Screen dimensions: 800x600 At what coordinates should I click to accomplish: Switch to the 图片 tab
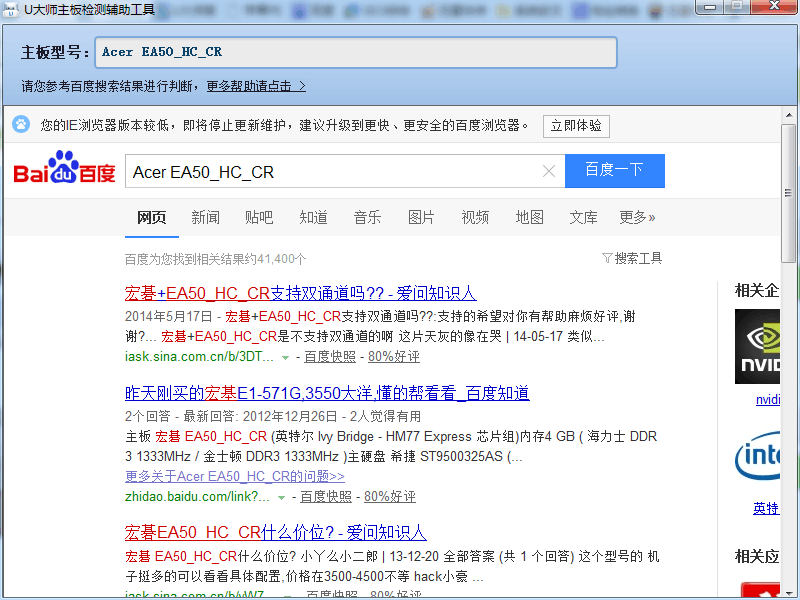421,217
